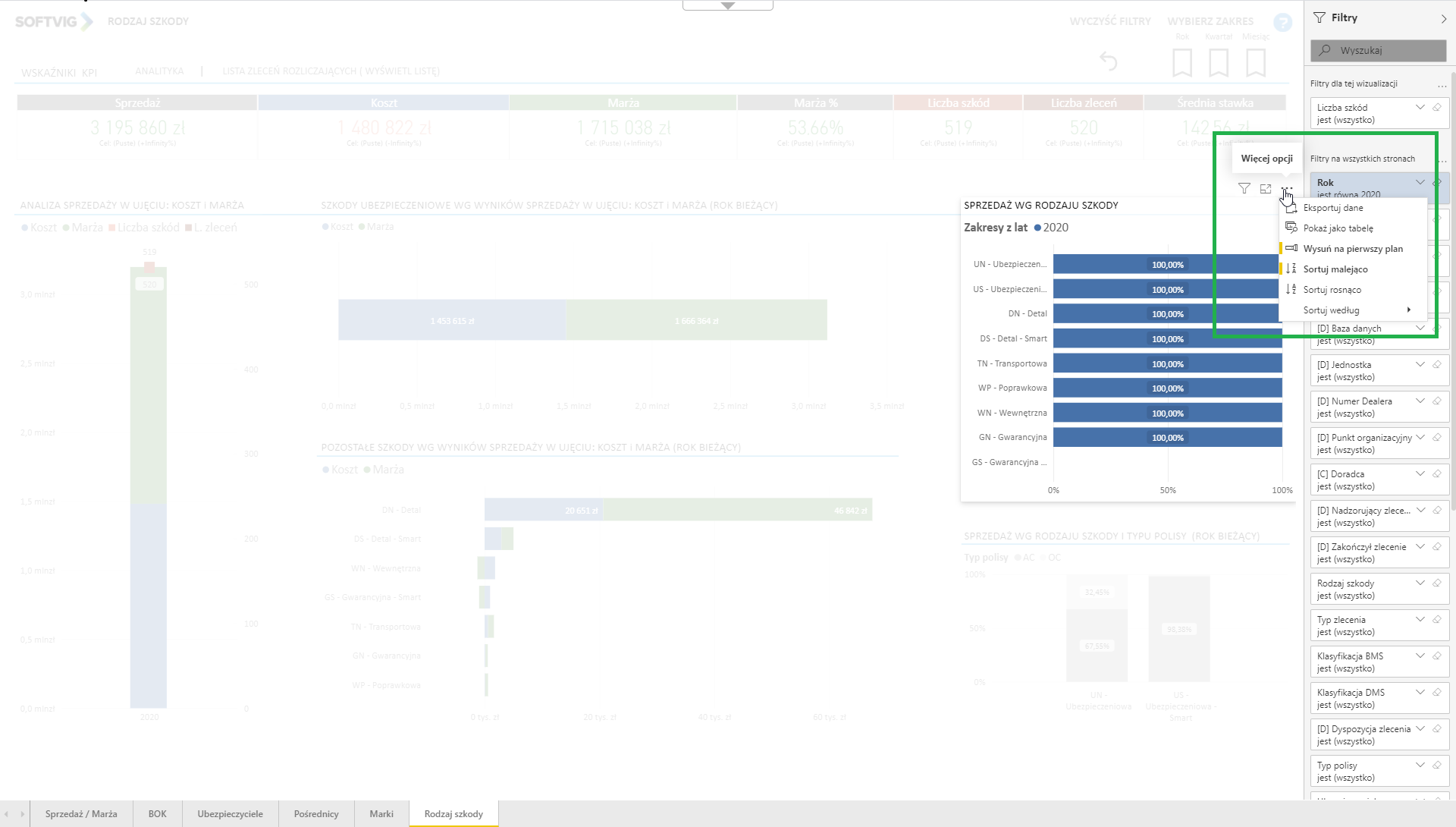Open focus mode for the Sprzedaż chart
The height and width of the screenshot is (827, 1456).
coord(1265,188)
